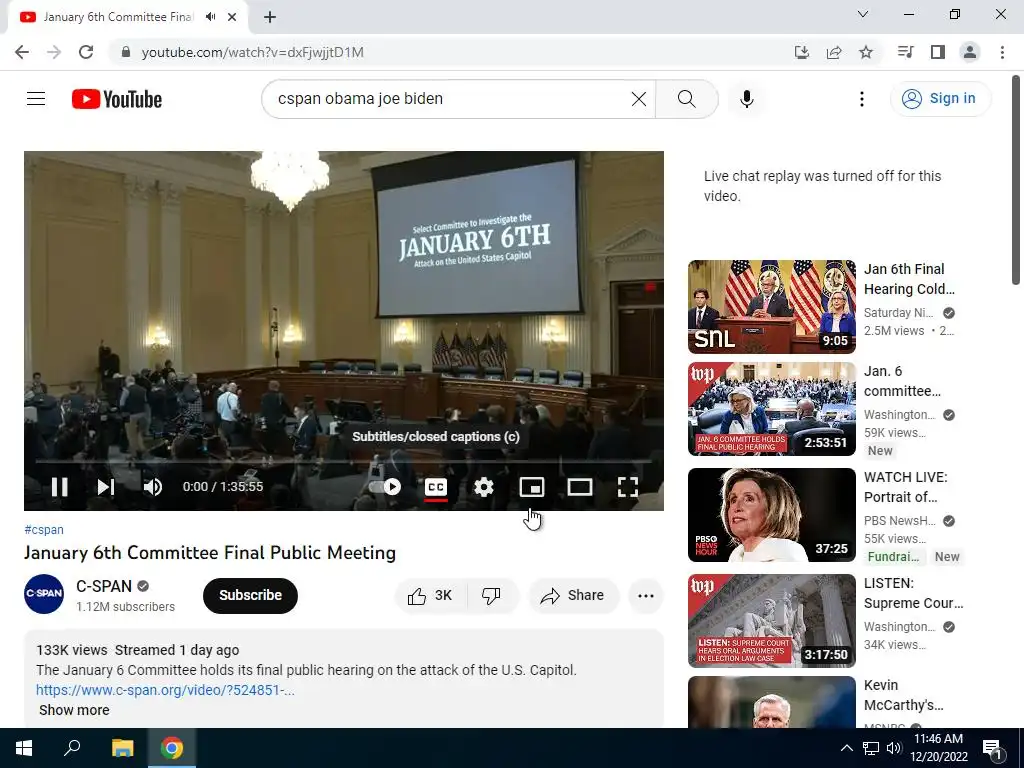Dislike this video
Viewport: 1024px width, 768px height.
(x=491, y=595)
